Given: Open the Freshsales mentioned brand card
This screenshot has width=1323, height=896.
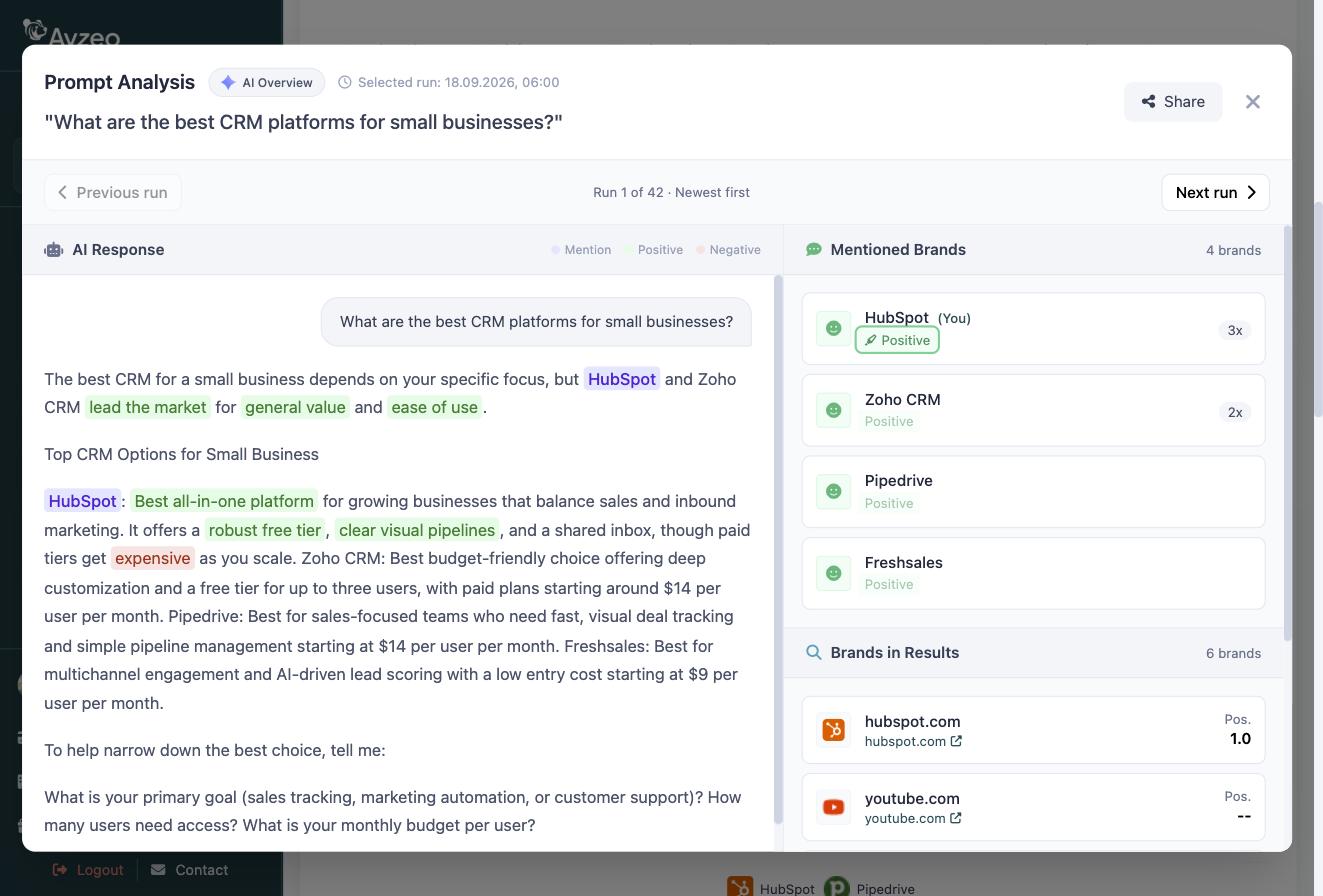Looking at the screenshot, I should [x=1033, y=573].
